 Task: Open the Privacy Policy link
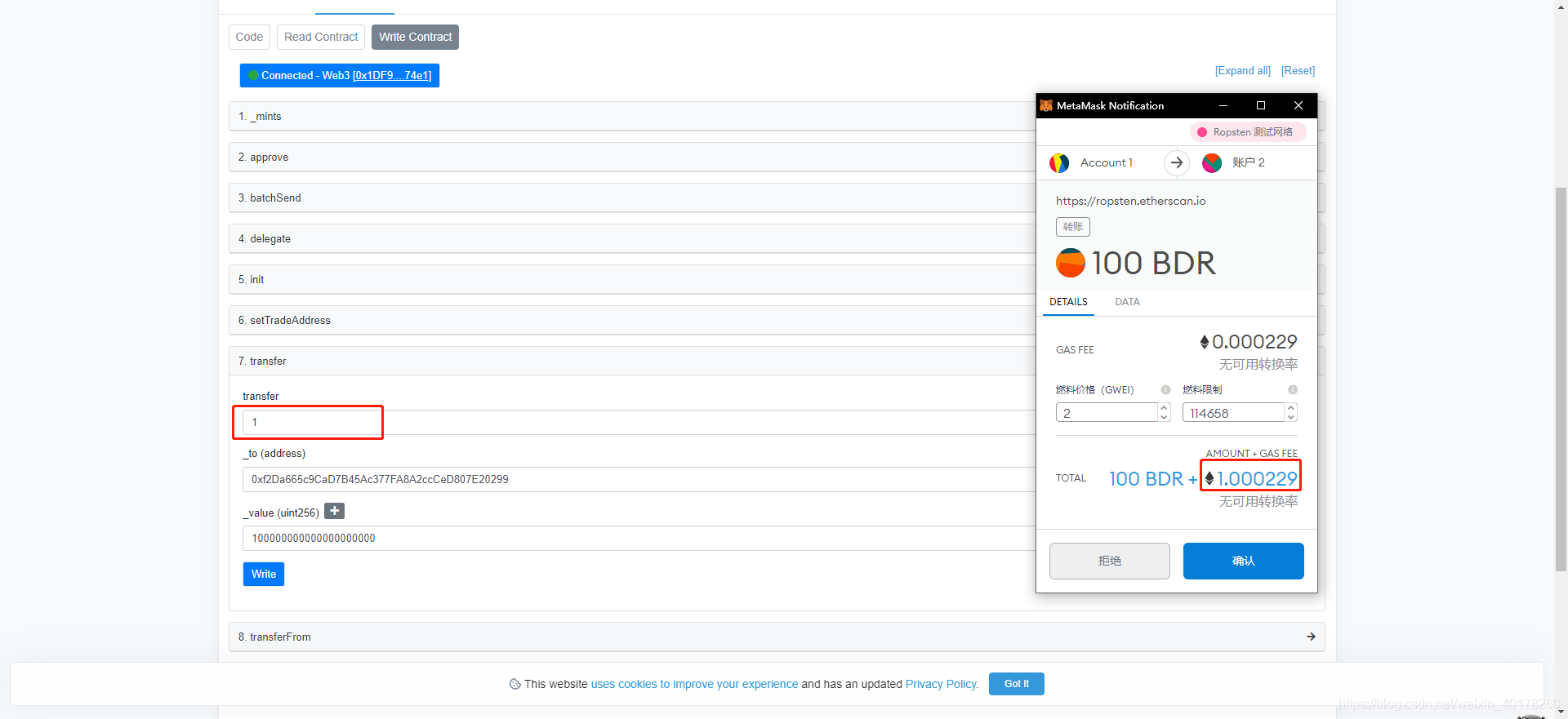(941, 684)
